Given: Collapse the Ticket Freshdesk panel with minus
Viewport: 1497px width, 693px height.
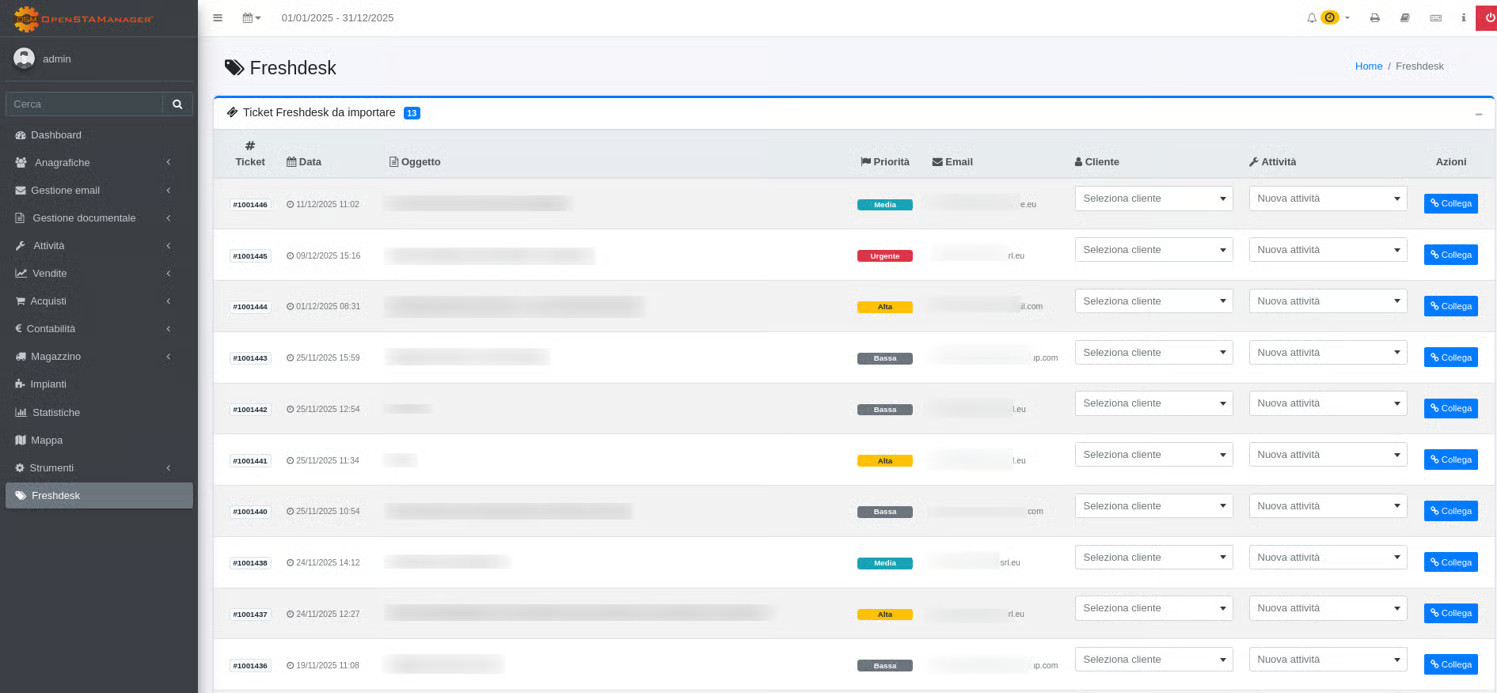Looking at the screenshot, I should click(1478, 114).
